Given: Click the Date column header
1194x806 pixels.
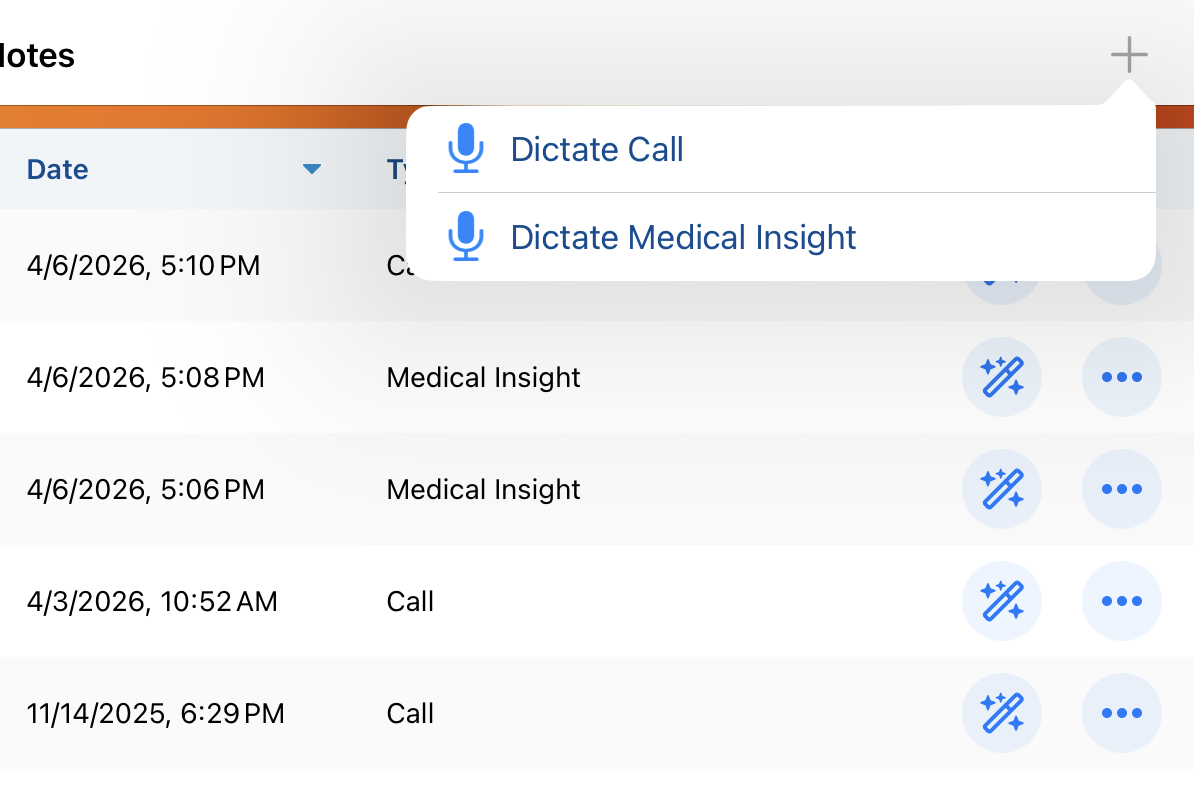Looking at the screenshot, I should click(x=58, y=170).
